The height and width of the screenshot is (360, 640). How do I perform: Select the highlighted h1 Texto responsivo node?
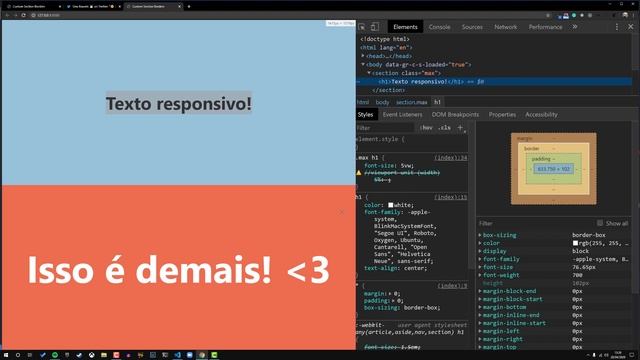point(494,82)
